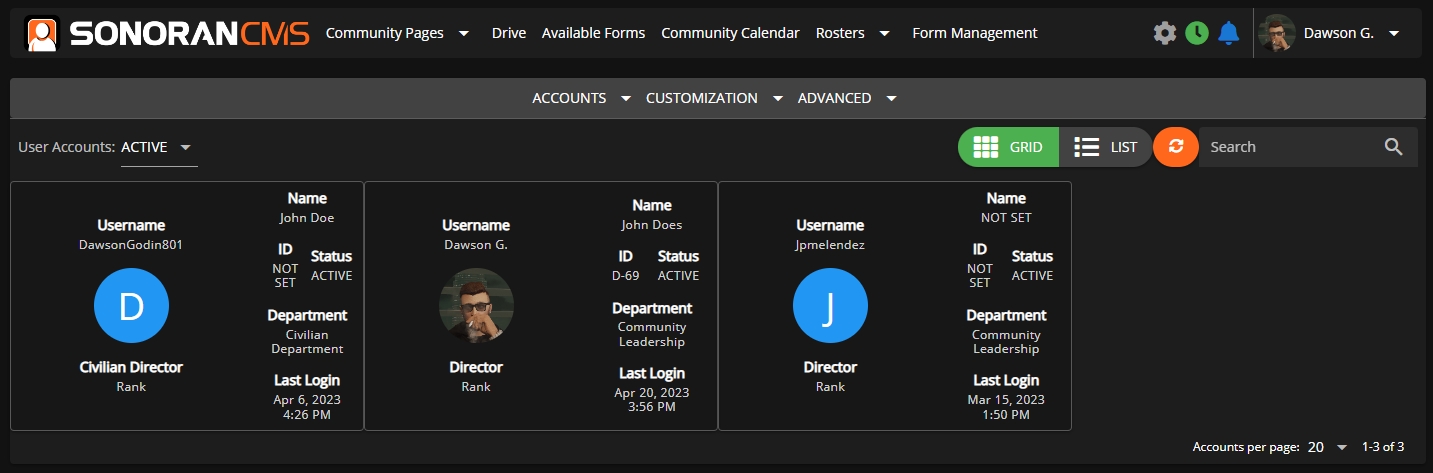Switch to Grid view

pyautogui.click(x=1009, y=147)
